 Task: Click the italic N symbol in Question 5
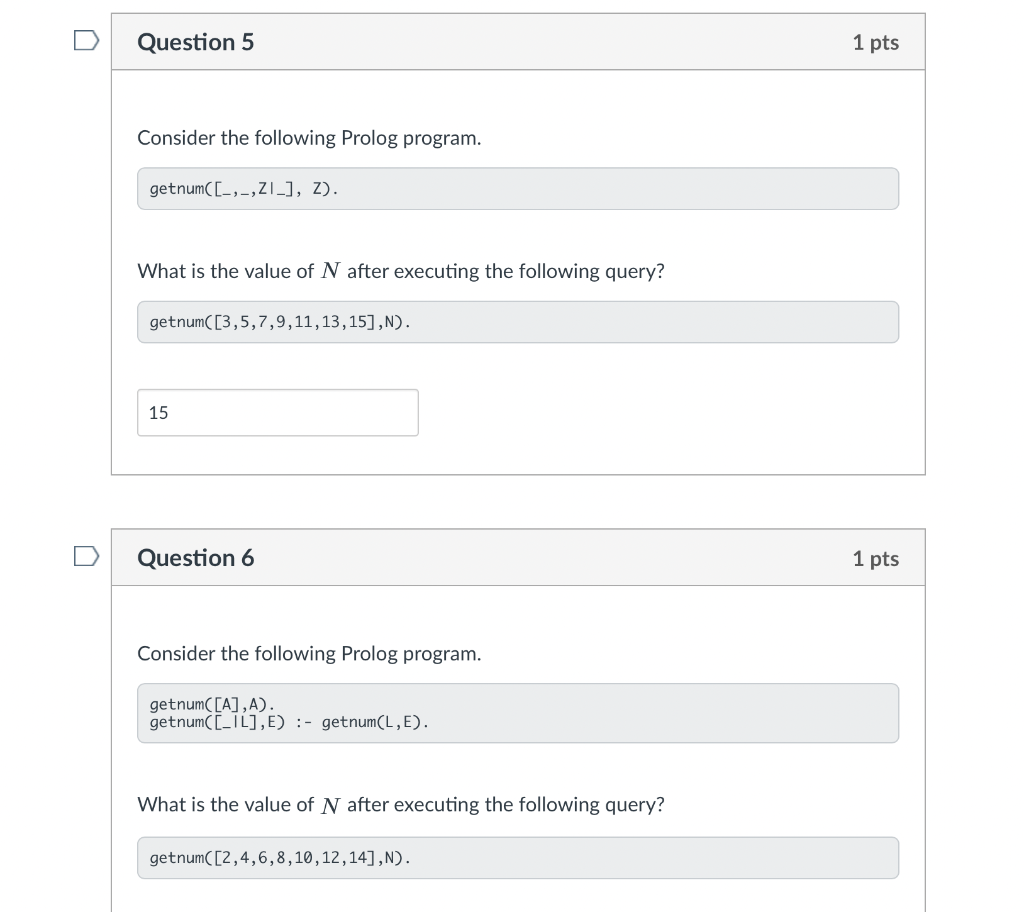pyautogui.click(x=330, y=270)
